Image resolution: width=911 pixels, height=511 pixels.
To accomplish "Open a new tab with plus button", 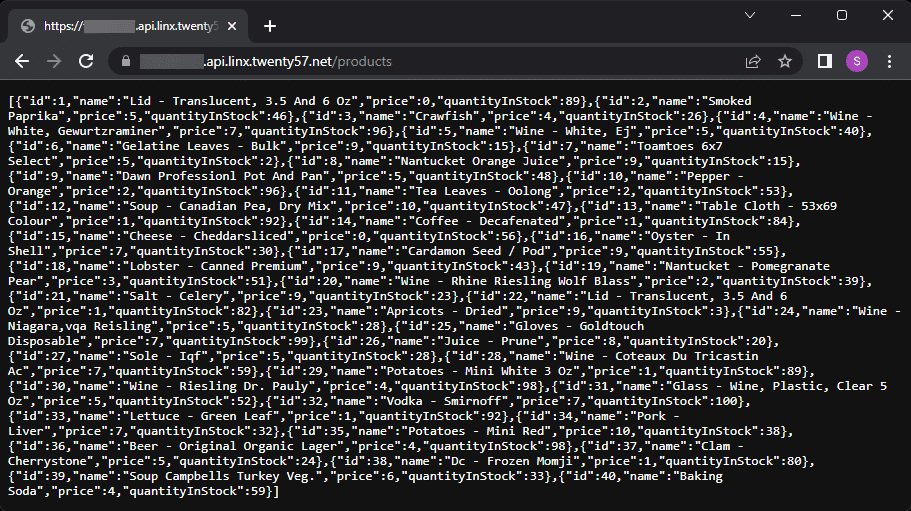I will pyautogui.click(x=270, y=26).
